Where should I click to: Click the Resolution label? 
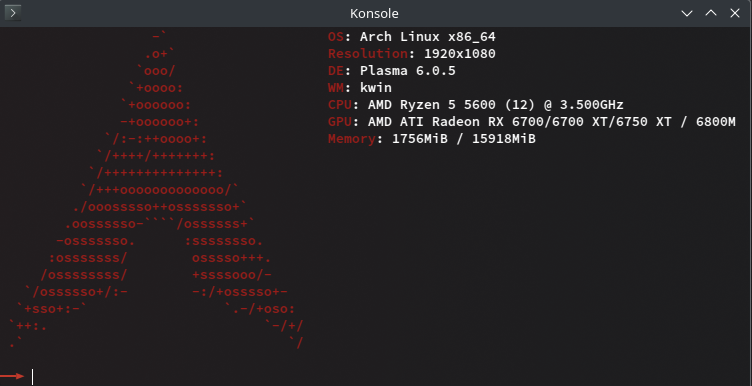click(x=368, y=54)
